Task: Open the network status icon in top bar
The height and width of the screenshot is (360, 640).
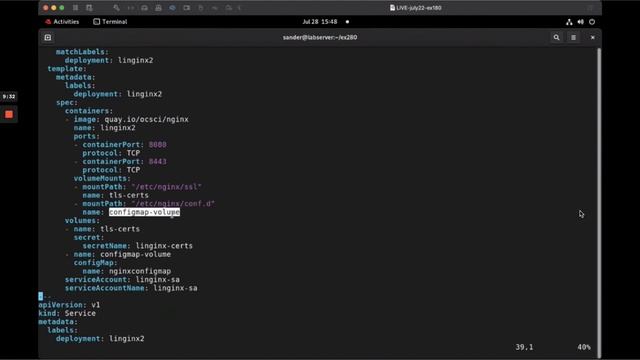Action: pos(569,22)
